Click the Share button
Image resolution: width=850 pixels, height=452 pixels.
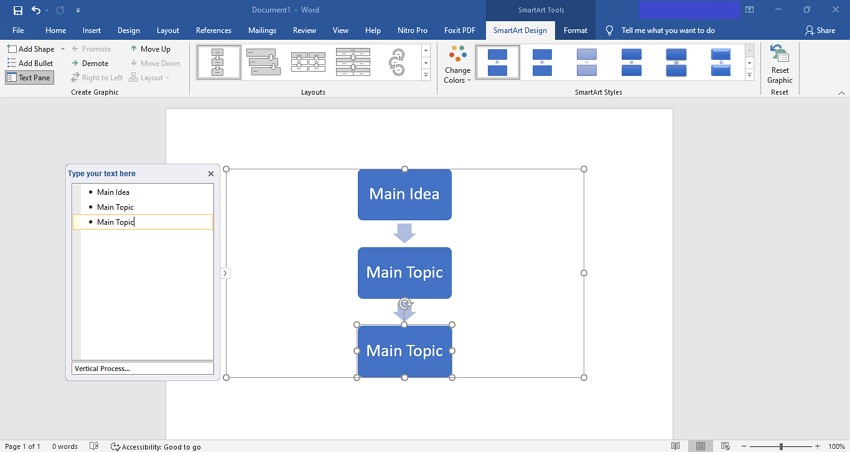click(820, 30)
